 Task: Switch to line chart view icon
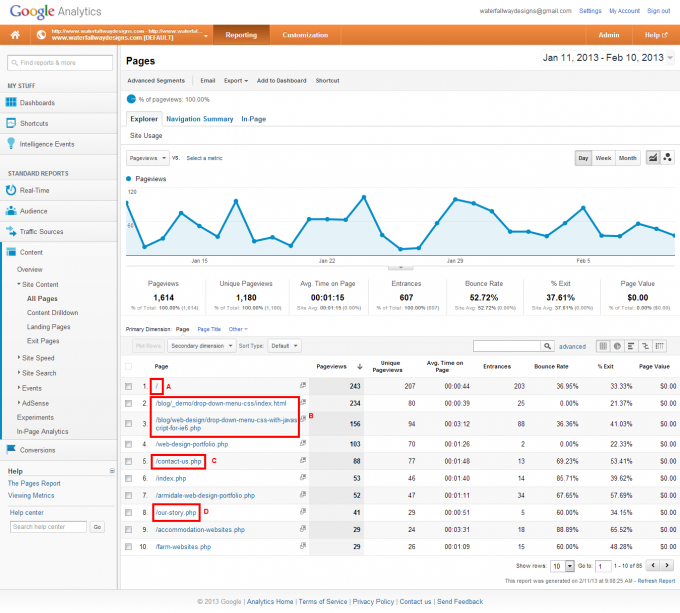click(x=653, y=158)
